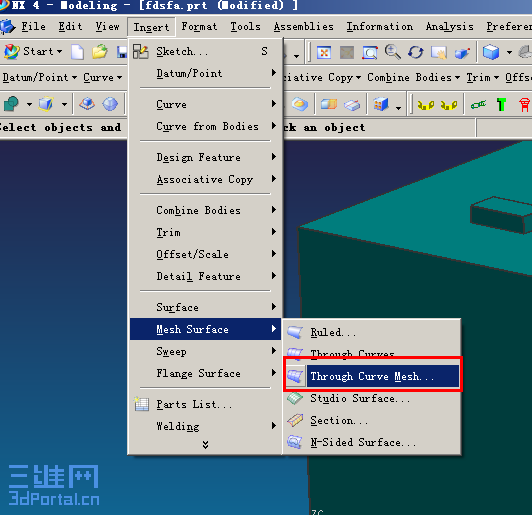The width and height of the screenshot is (532, 515).
Task: Expand Trim submenu in Insert menu
Action: [205, 232]
